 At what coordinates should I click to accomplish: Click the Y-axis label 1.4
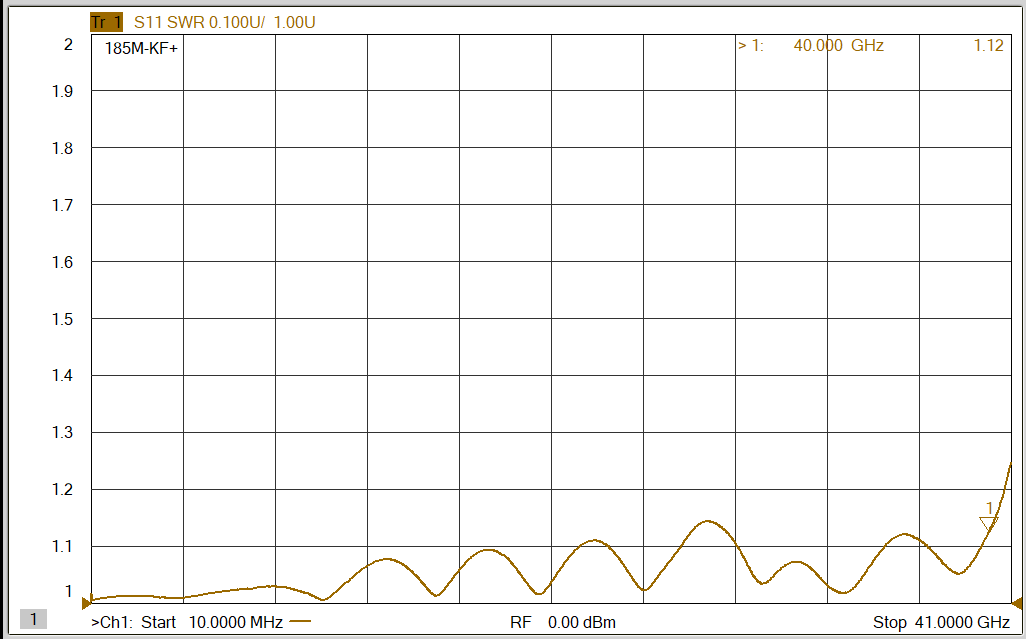(62, 375)
